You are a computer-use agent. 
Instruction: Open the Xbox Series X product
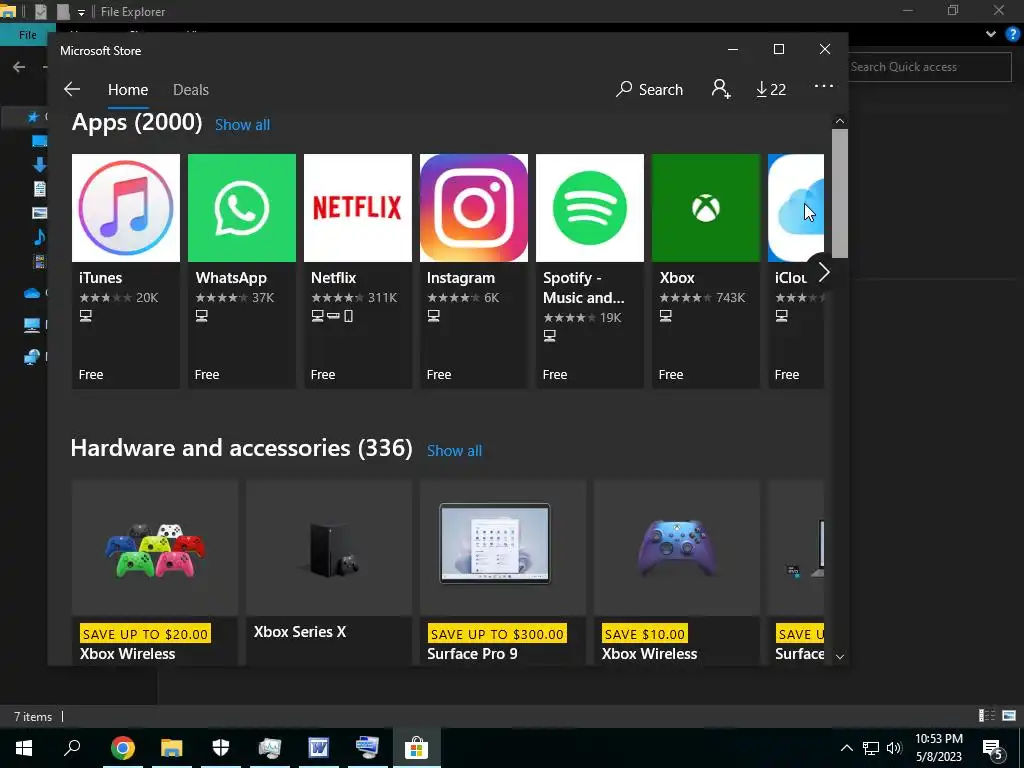click(329, 573)
